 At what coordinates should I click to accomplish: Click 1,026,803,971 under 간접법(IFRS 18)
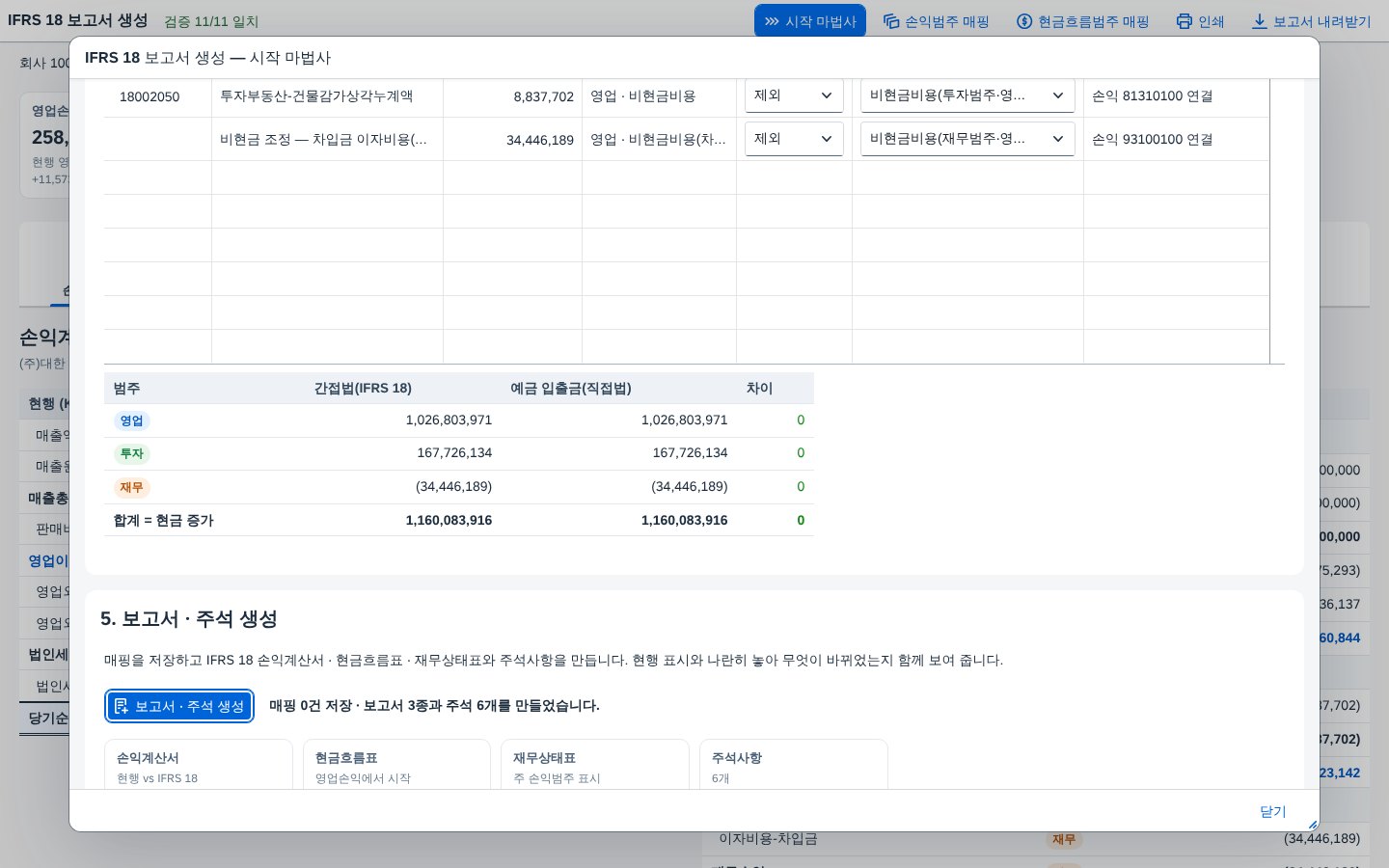tap(449, 420)
